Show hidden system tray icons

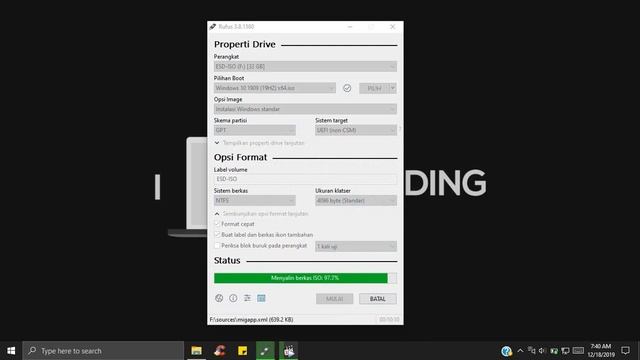coord(520,351)
